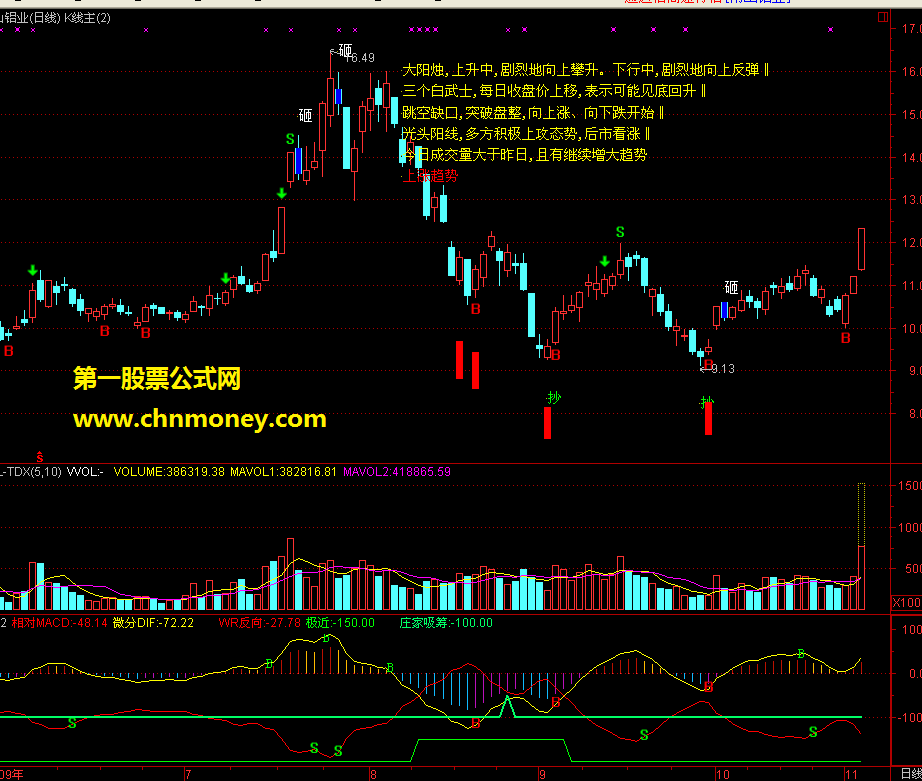Click the 今日成交量大于昨日 annotation line

[525, 155]
